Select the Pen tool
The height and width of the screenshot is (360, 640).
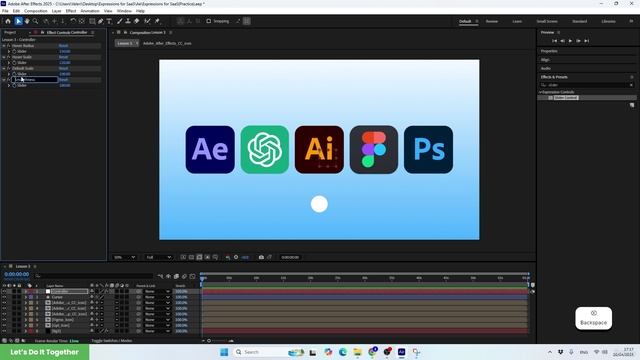click(101, 21)
